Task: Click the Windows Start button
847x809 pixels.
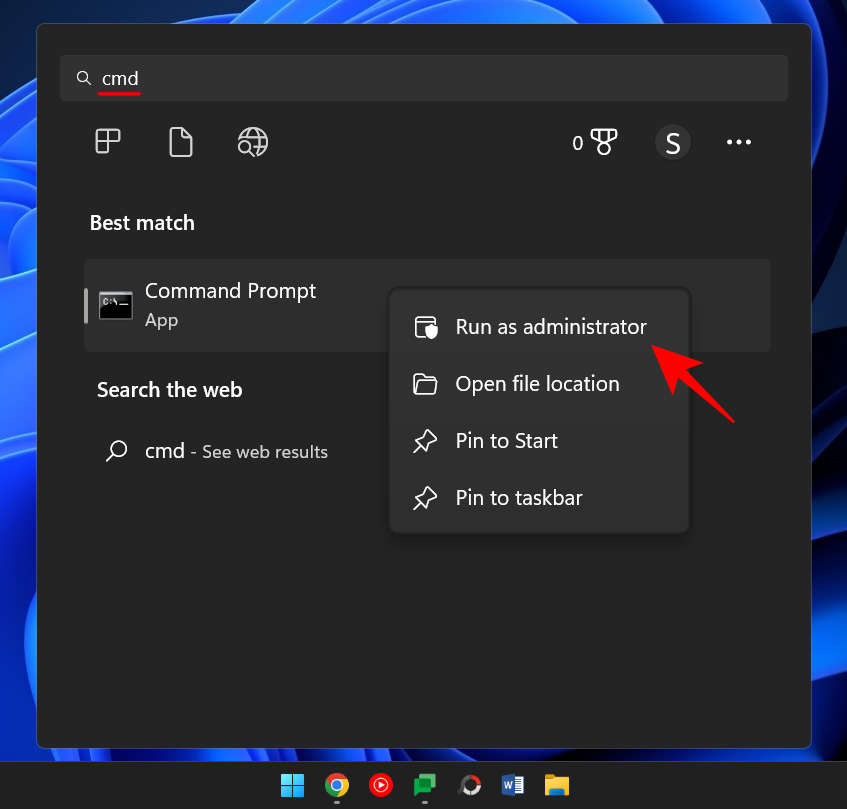Action: [x=292, y=786]
